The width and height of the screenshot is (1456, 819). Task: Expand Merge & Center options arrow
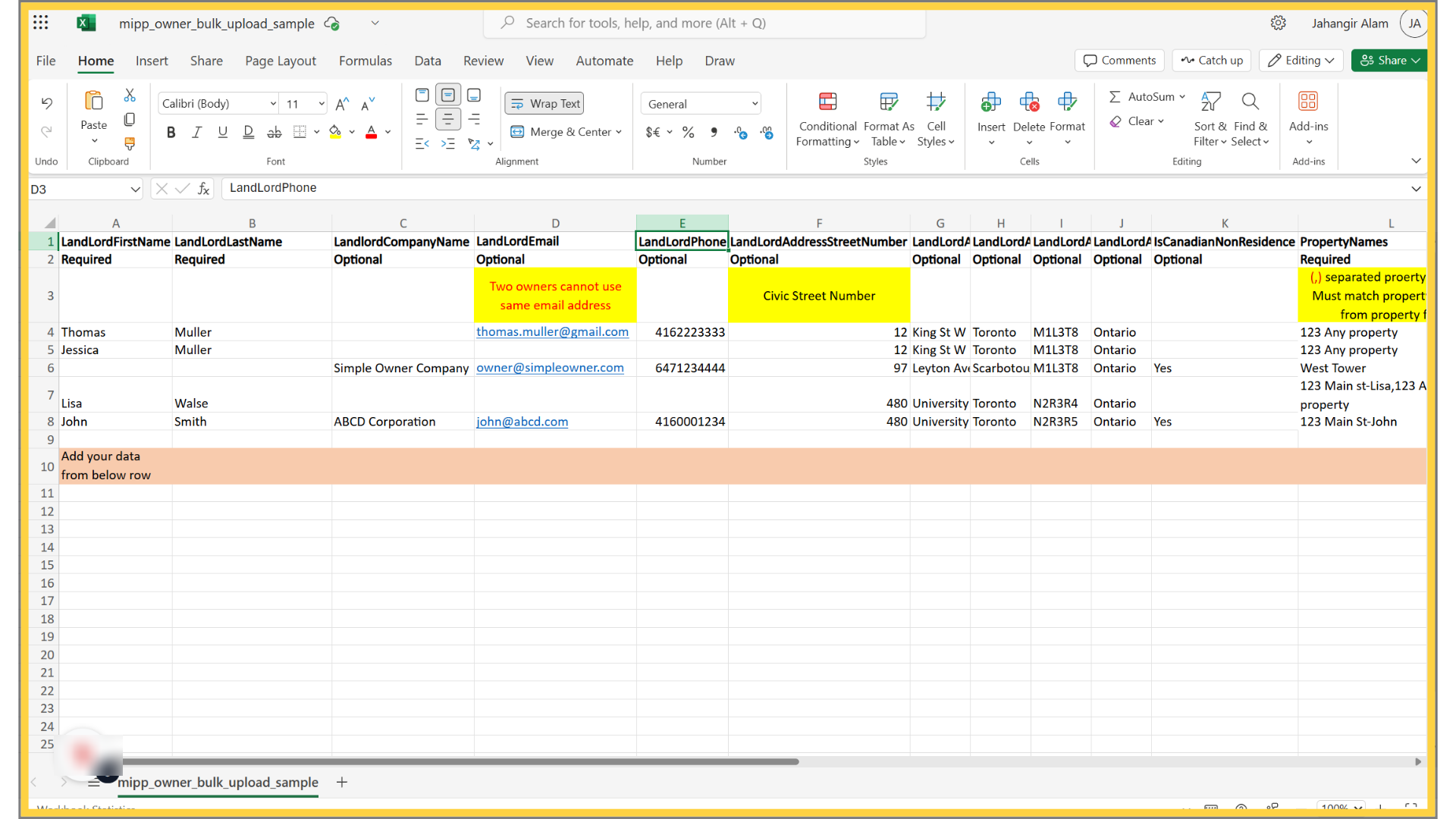pyautogui.click(x=619, y=132)
